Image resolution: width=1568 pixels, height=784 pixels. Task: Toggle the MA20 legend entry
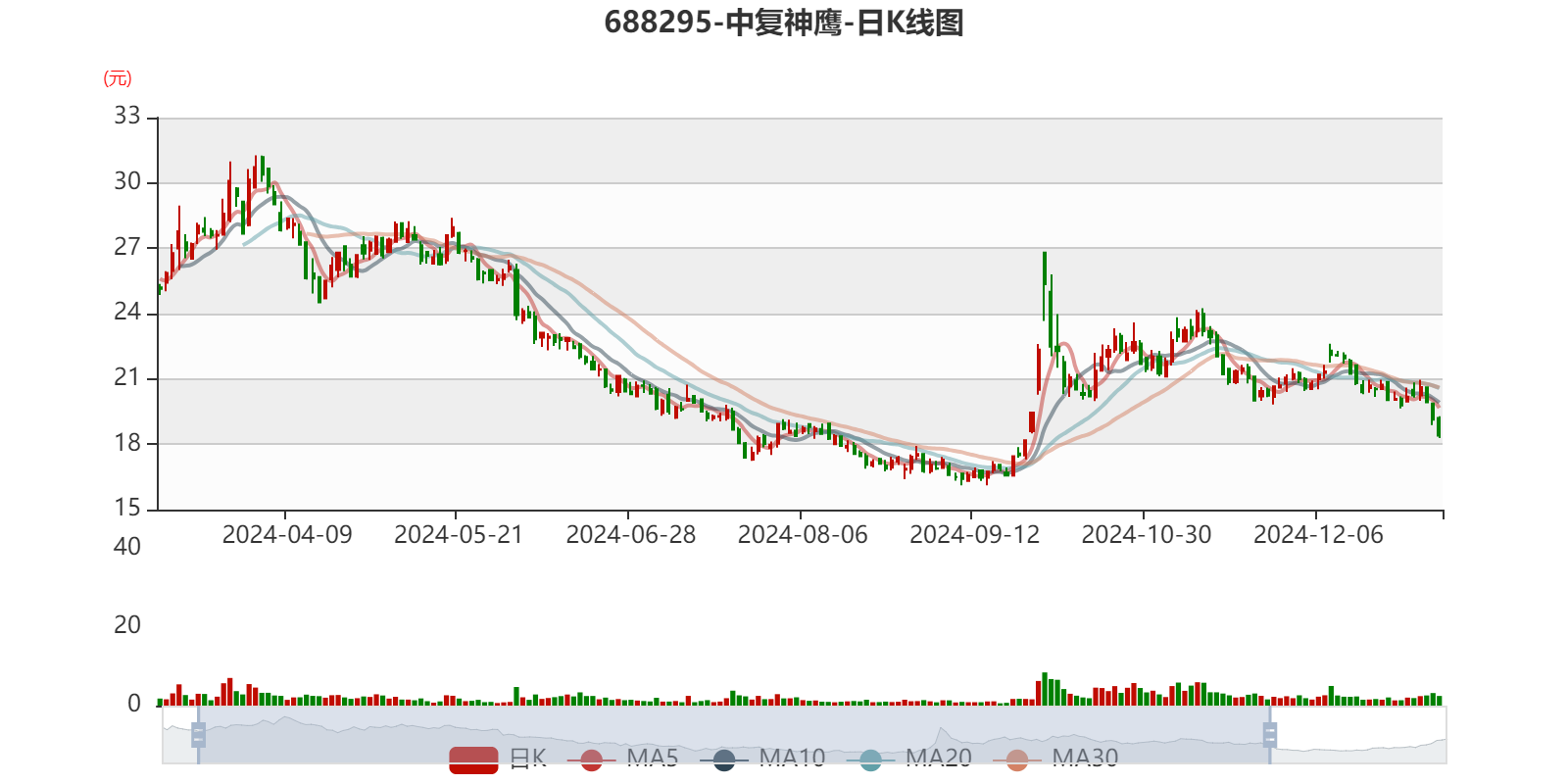pos(908,759)
